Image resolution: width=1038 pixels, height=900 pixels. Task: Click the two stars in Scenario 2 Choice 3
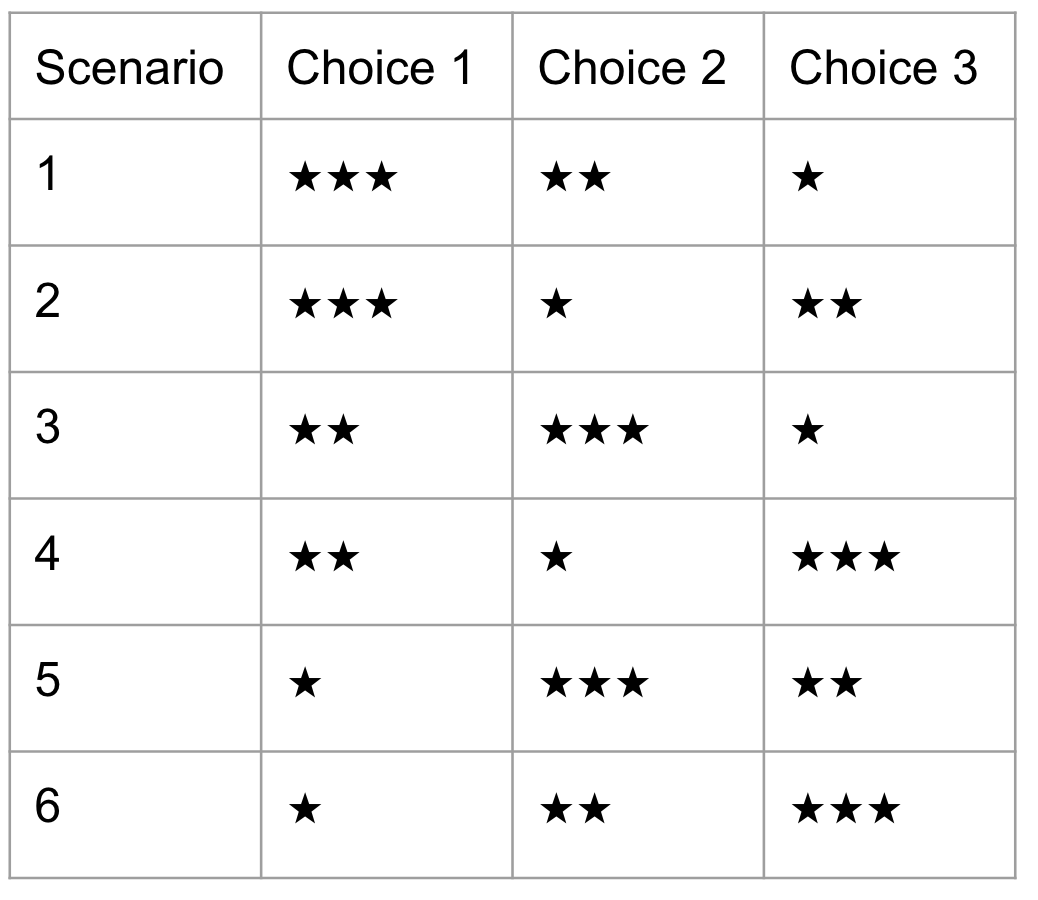coord(827,304)
